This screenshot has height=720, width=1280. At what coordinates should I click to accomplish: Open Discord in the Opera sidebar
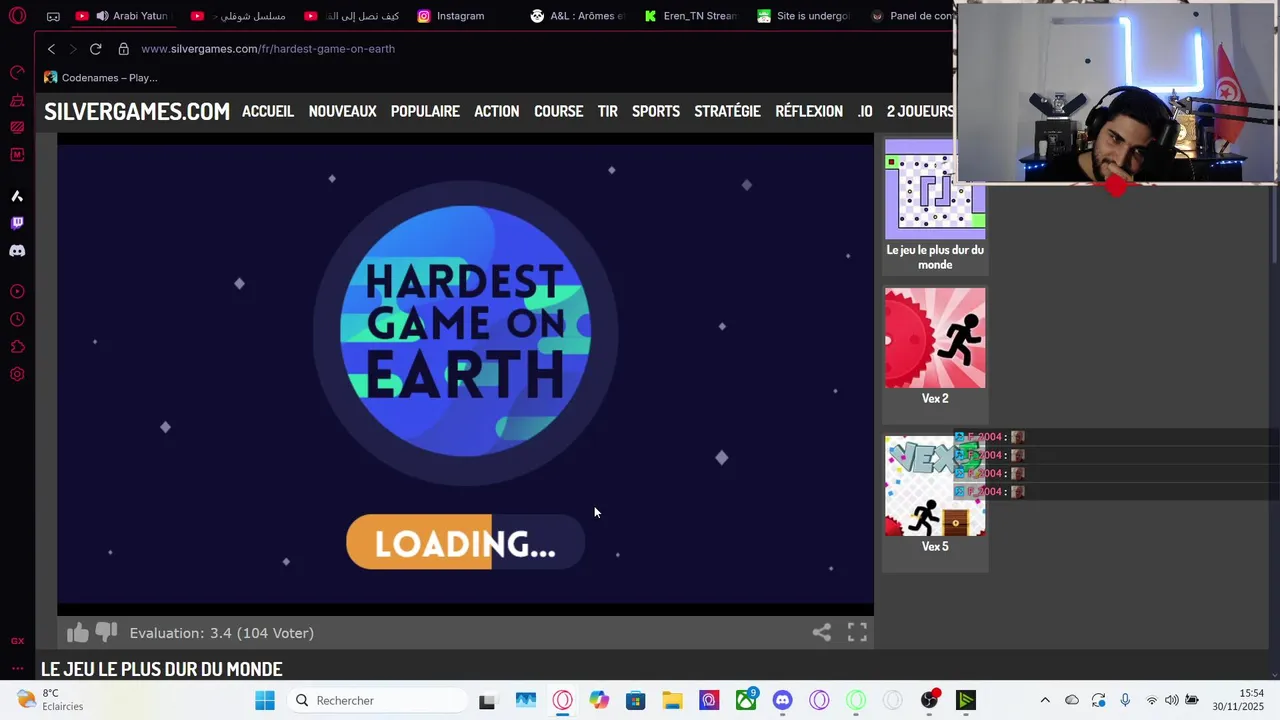[x=17, y=251]
